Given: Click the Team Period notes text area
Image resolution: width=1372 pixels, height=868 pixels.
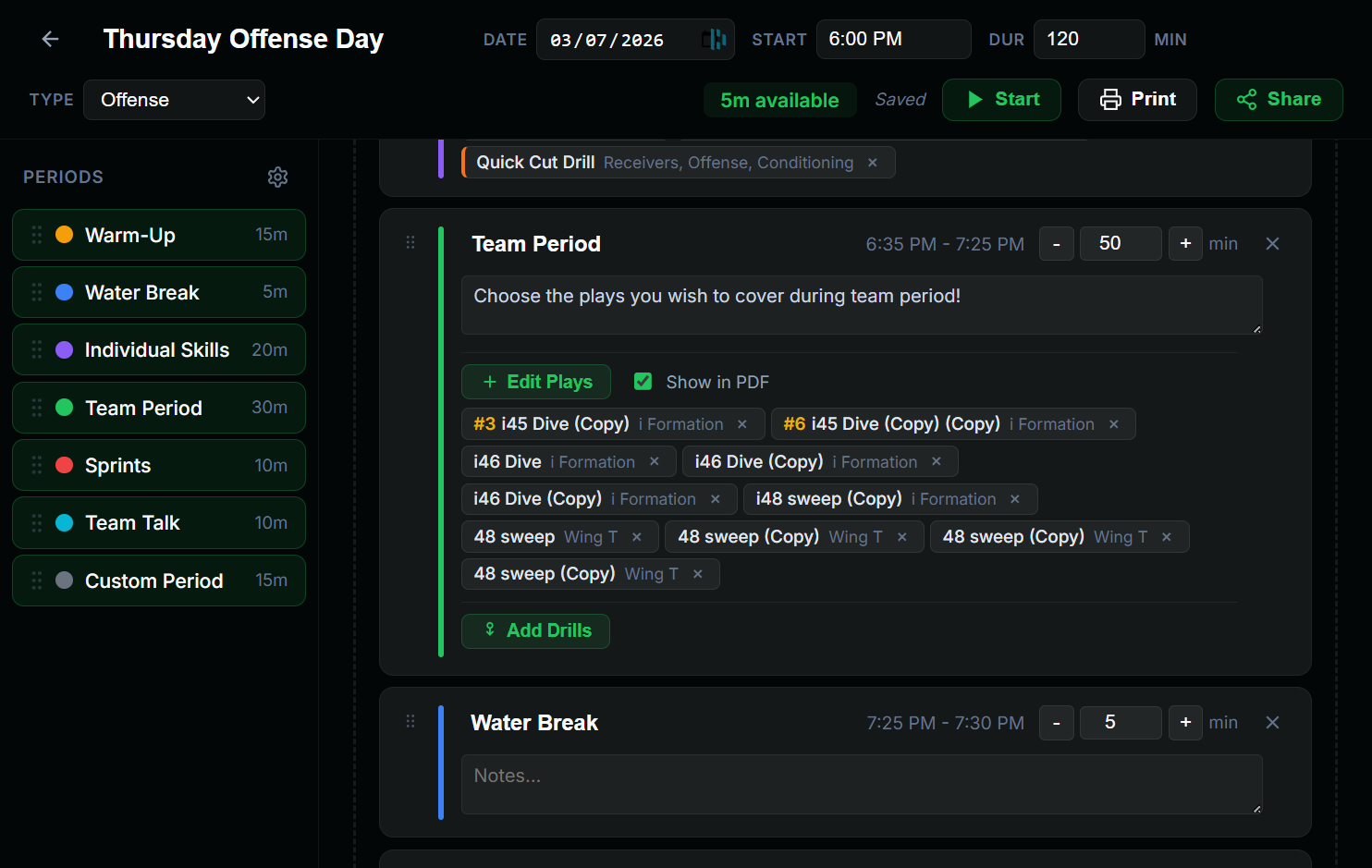Looking at the screenshot, I should (x=862, y=305).
